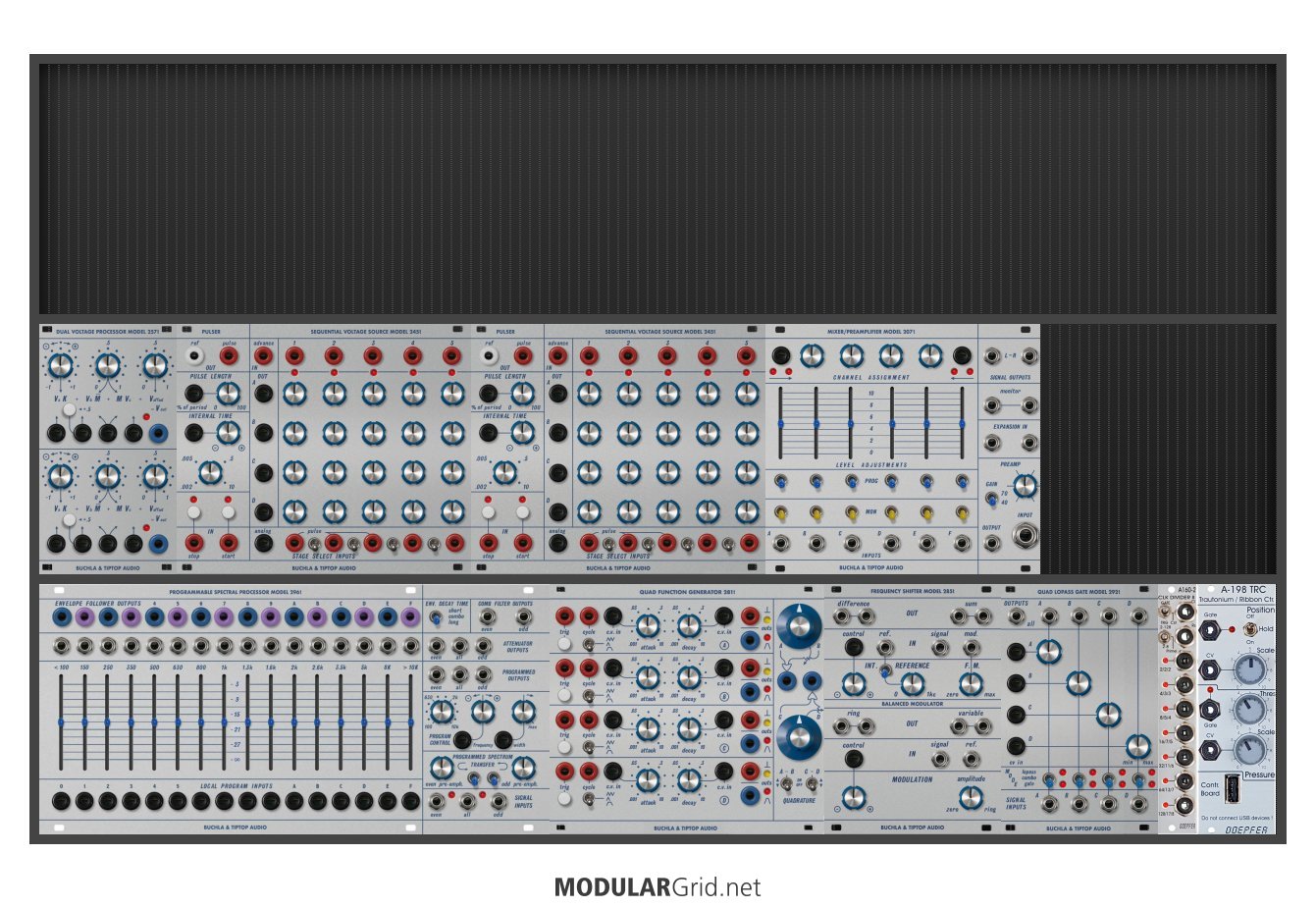Click channel A level fader on the Mixer

click(x=781, y=423)
